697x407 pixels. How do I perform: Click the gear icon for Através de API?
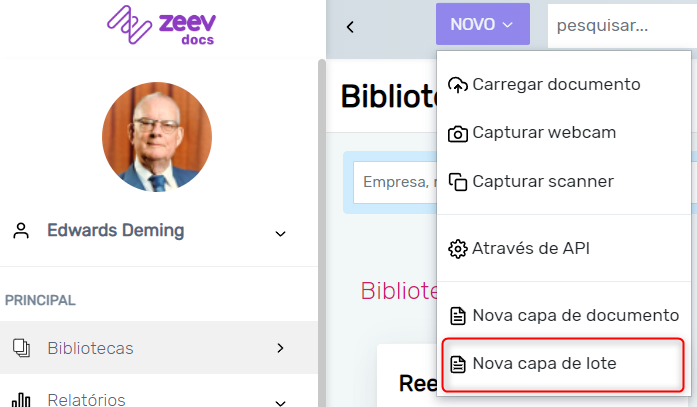458,249
